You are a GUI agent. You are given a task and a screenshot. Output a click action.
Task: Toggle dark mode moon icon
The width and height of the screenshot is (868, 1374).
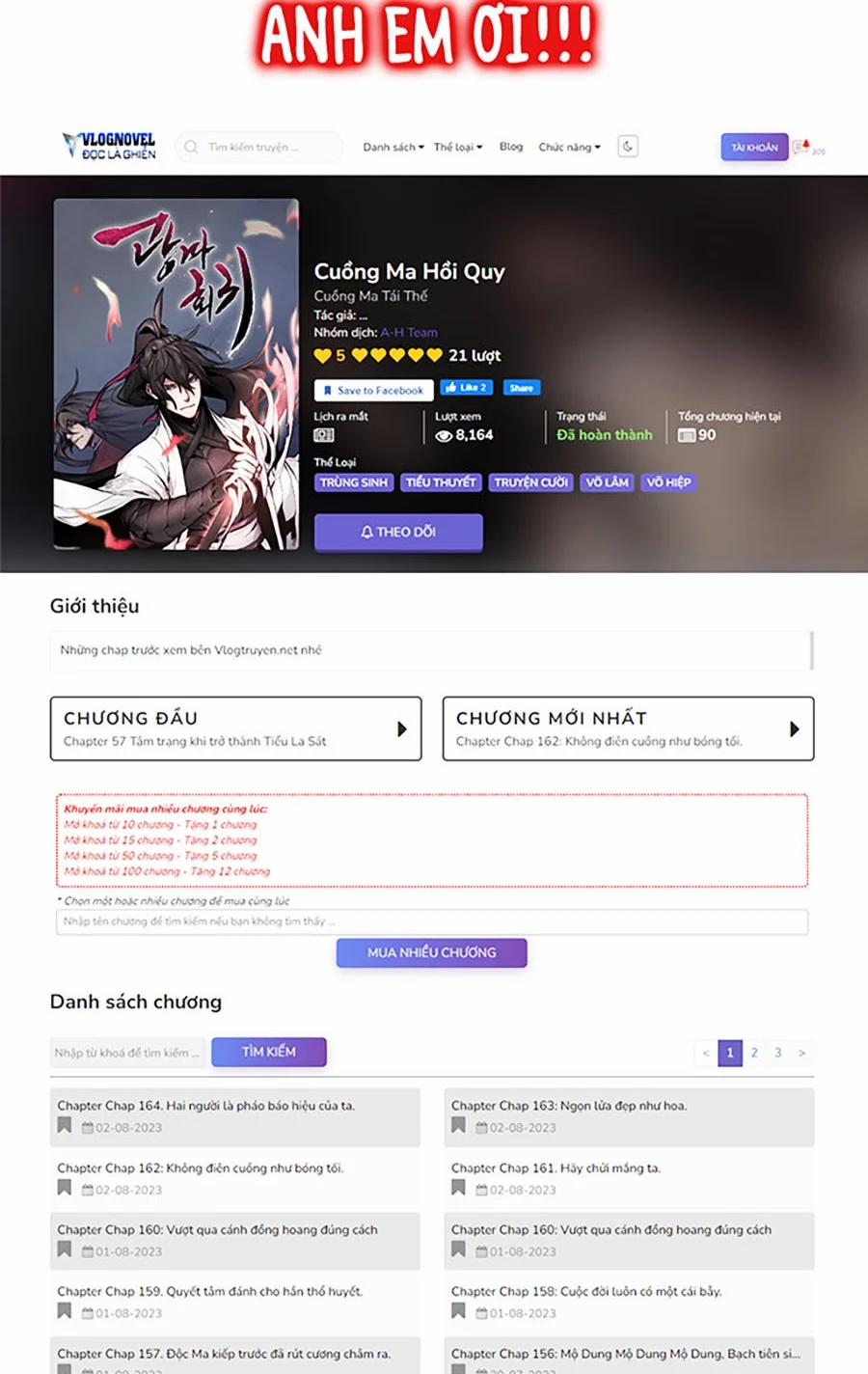[628, 147]
